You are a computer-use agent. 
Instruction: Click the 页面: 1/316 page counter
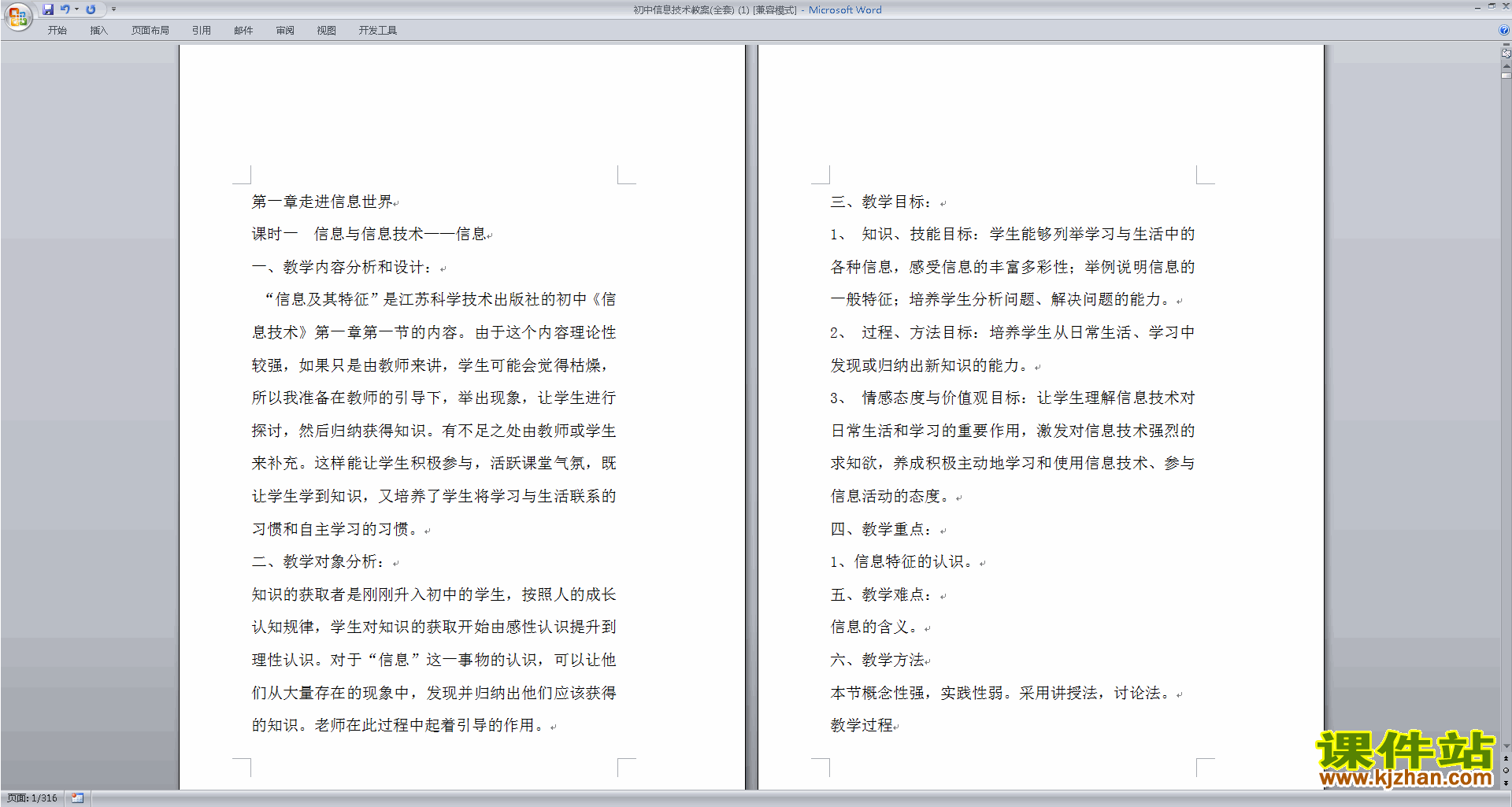tap(32, 798)
